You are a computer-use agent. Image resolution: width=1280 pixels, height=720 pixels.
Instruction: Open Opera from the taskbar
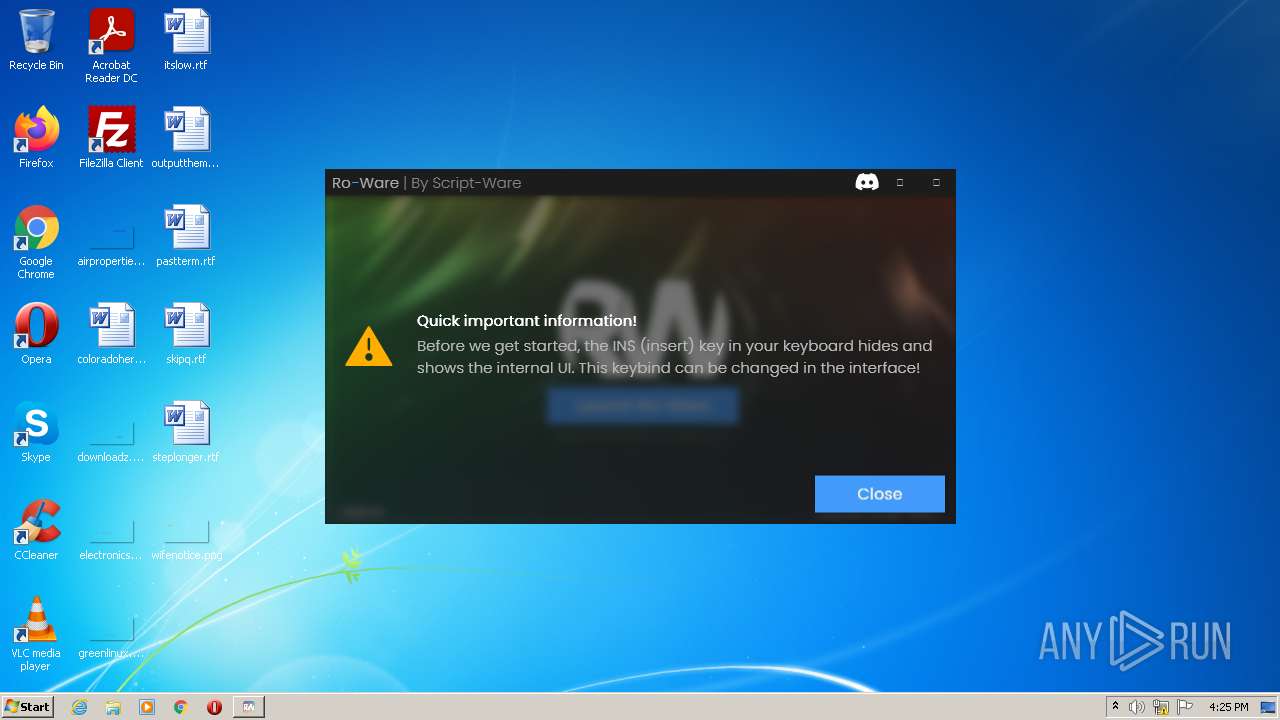pyautogui.click(x=214, y=707)
